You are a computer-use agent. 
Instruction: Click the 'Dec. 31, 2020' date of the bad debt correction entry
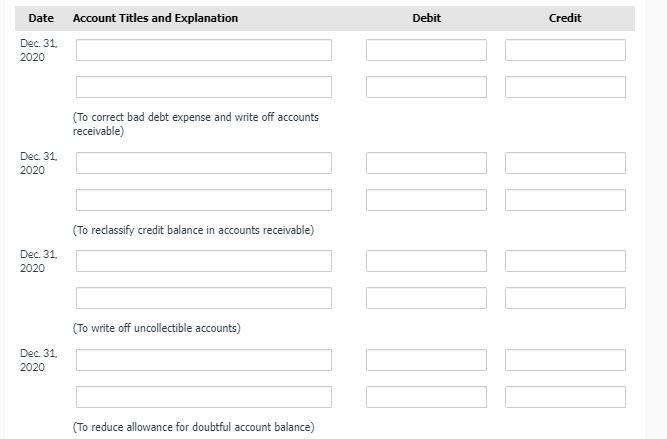(39, 50)
